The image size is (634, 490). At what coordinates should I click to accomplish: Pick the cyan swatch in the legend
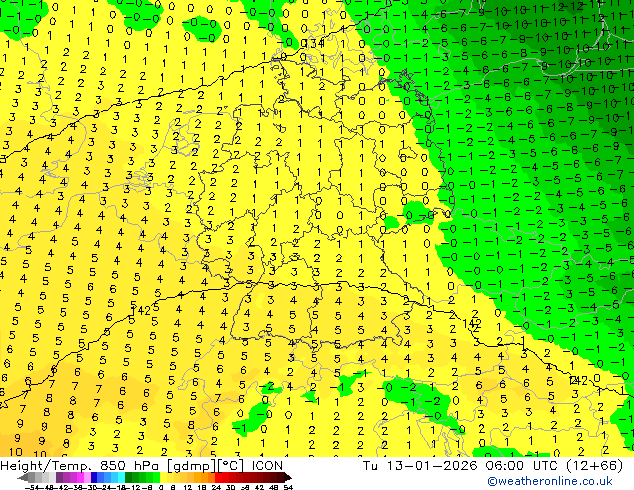coord(121,477)
